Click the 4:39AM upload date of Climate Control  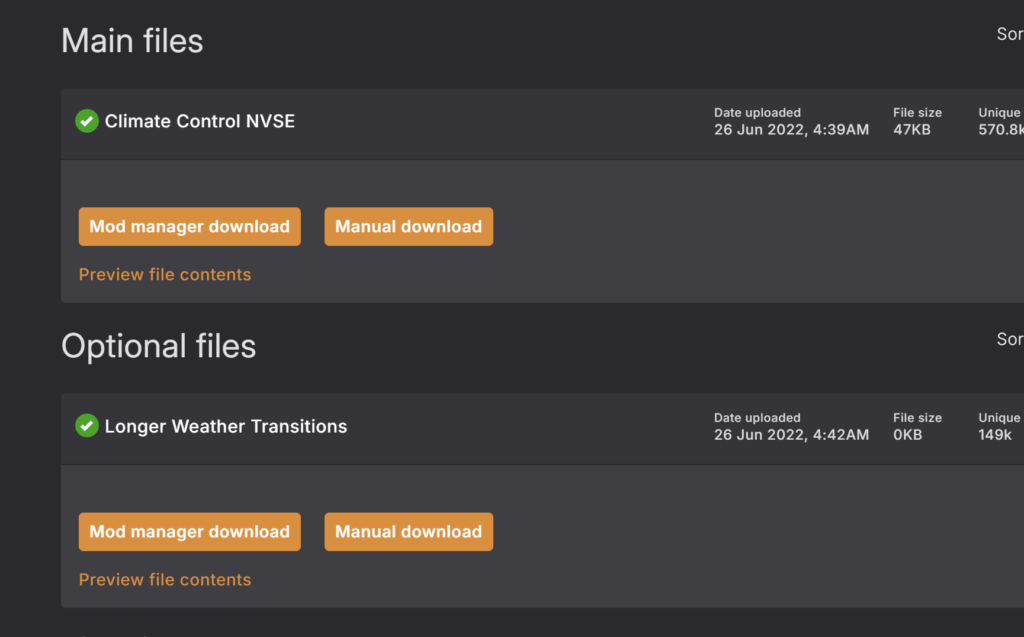(791, 130)
